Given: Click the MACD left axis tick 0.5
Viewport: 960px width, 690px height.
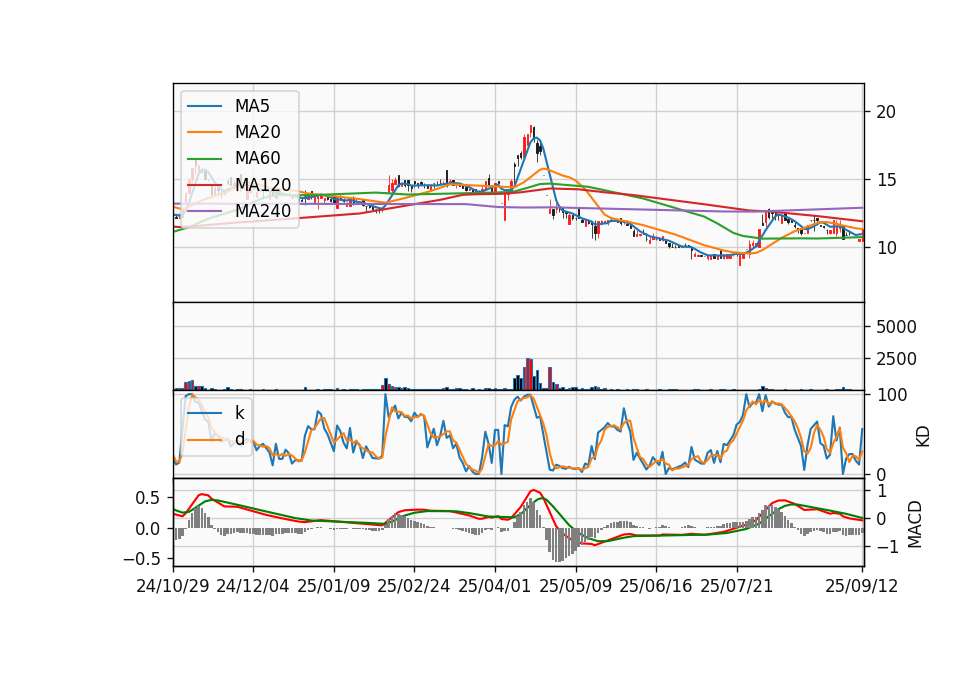Looking at the screenshot, I should pos(148,498).
